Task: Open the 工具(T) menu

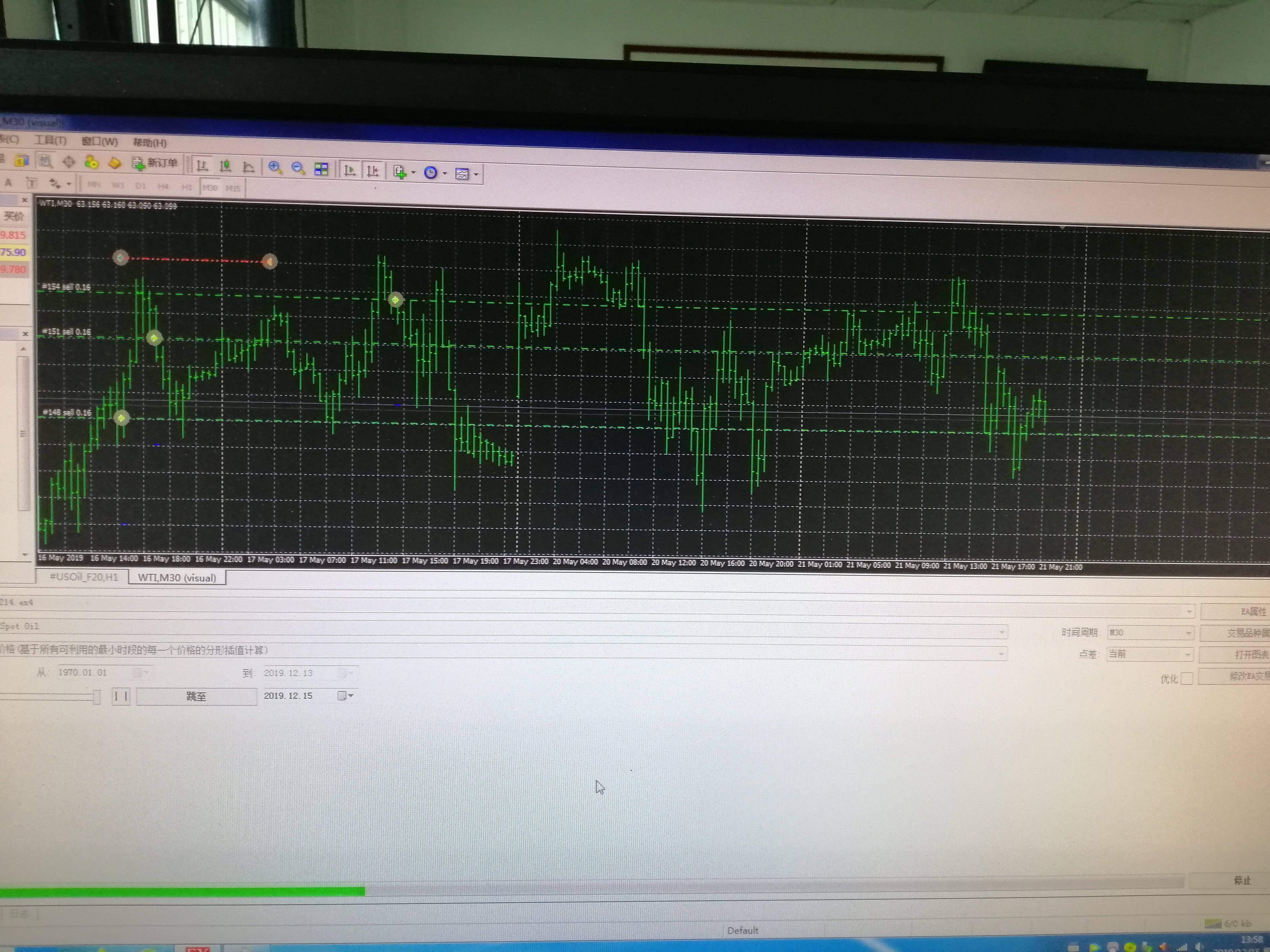Action: pyautogui.click(x=50, y=140)
